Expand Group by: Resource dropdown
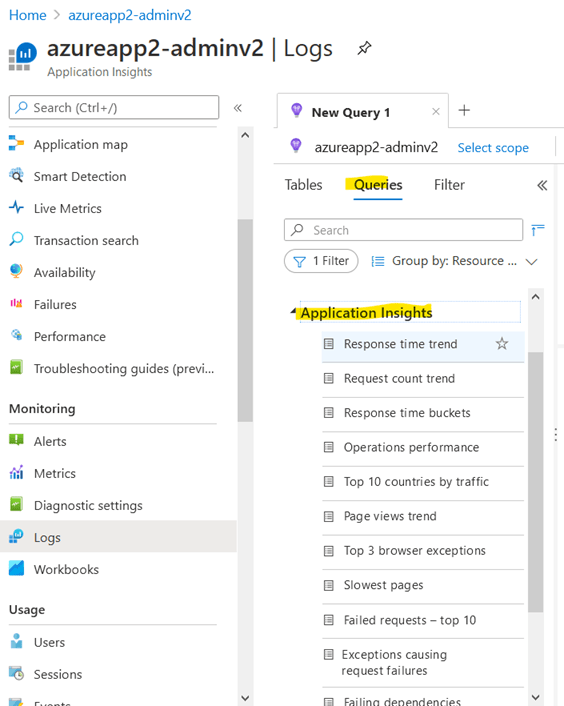 [455, 261]
